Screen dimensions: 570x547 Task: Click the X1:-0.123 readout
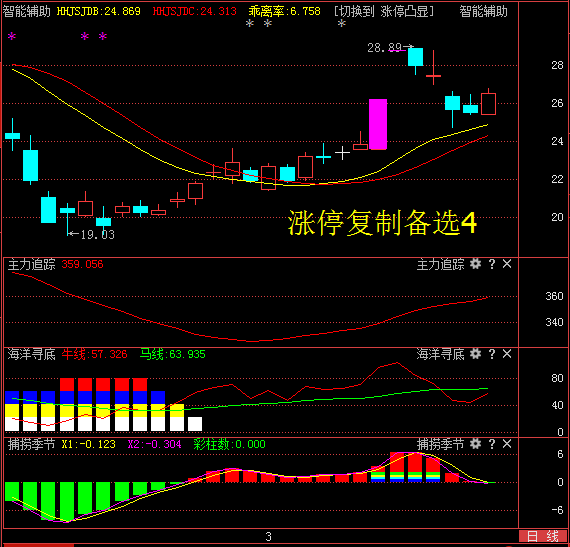(x=89, y=444)
